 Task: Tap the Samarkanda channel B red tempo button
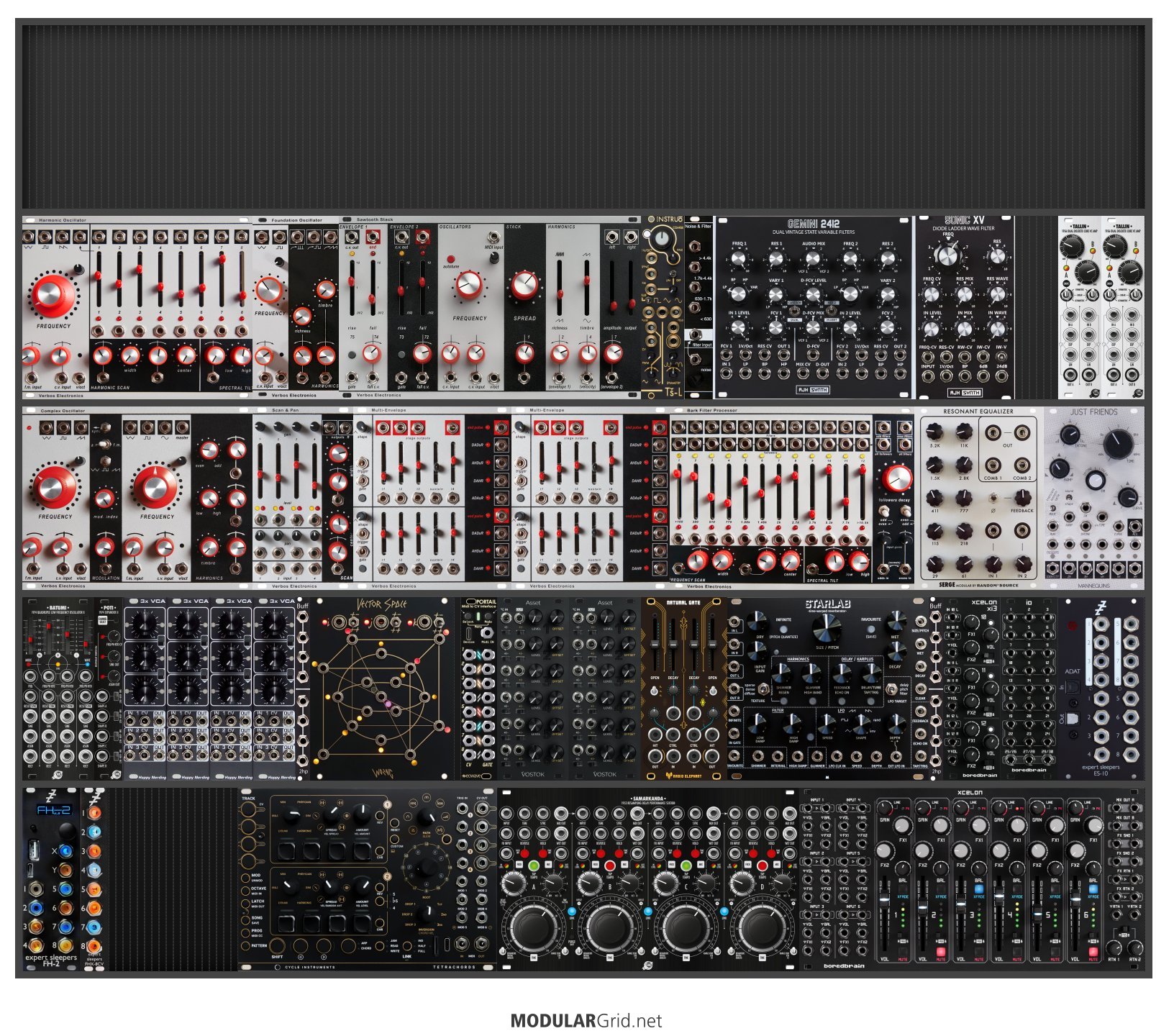click(610, 865)
